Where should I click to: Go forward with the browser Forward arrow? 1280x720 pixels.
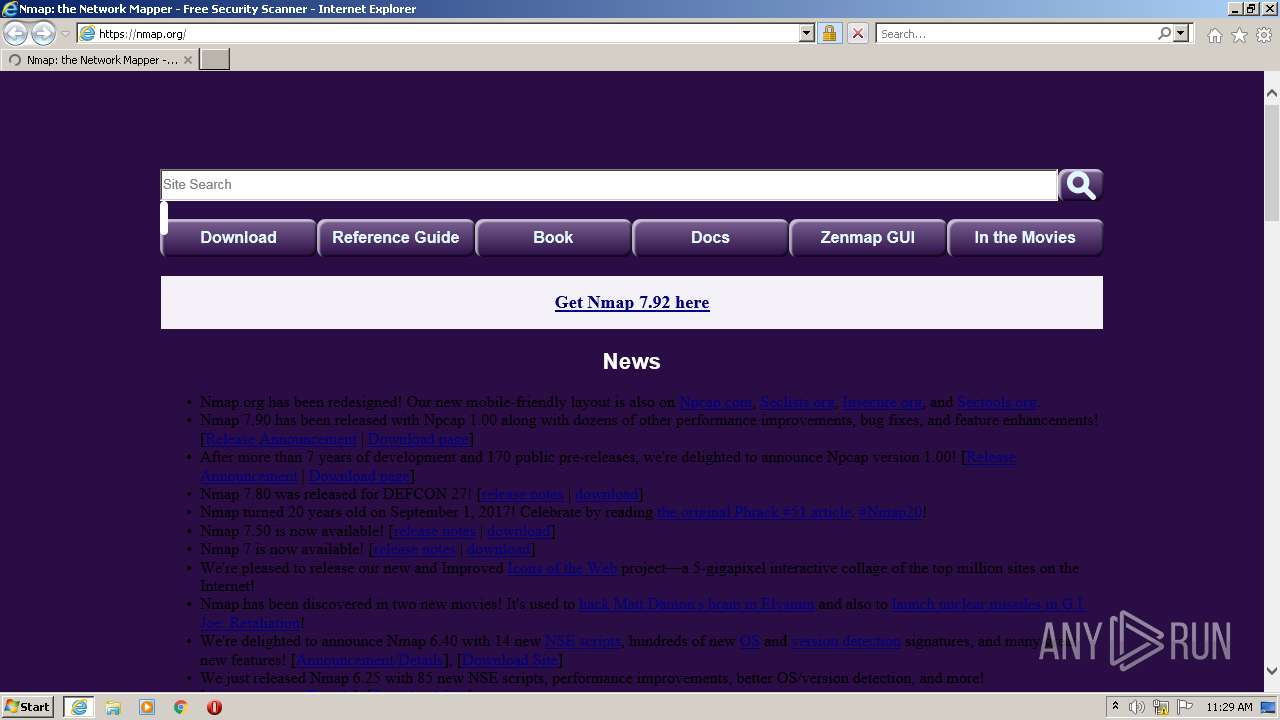43,34
